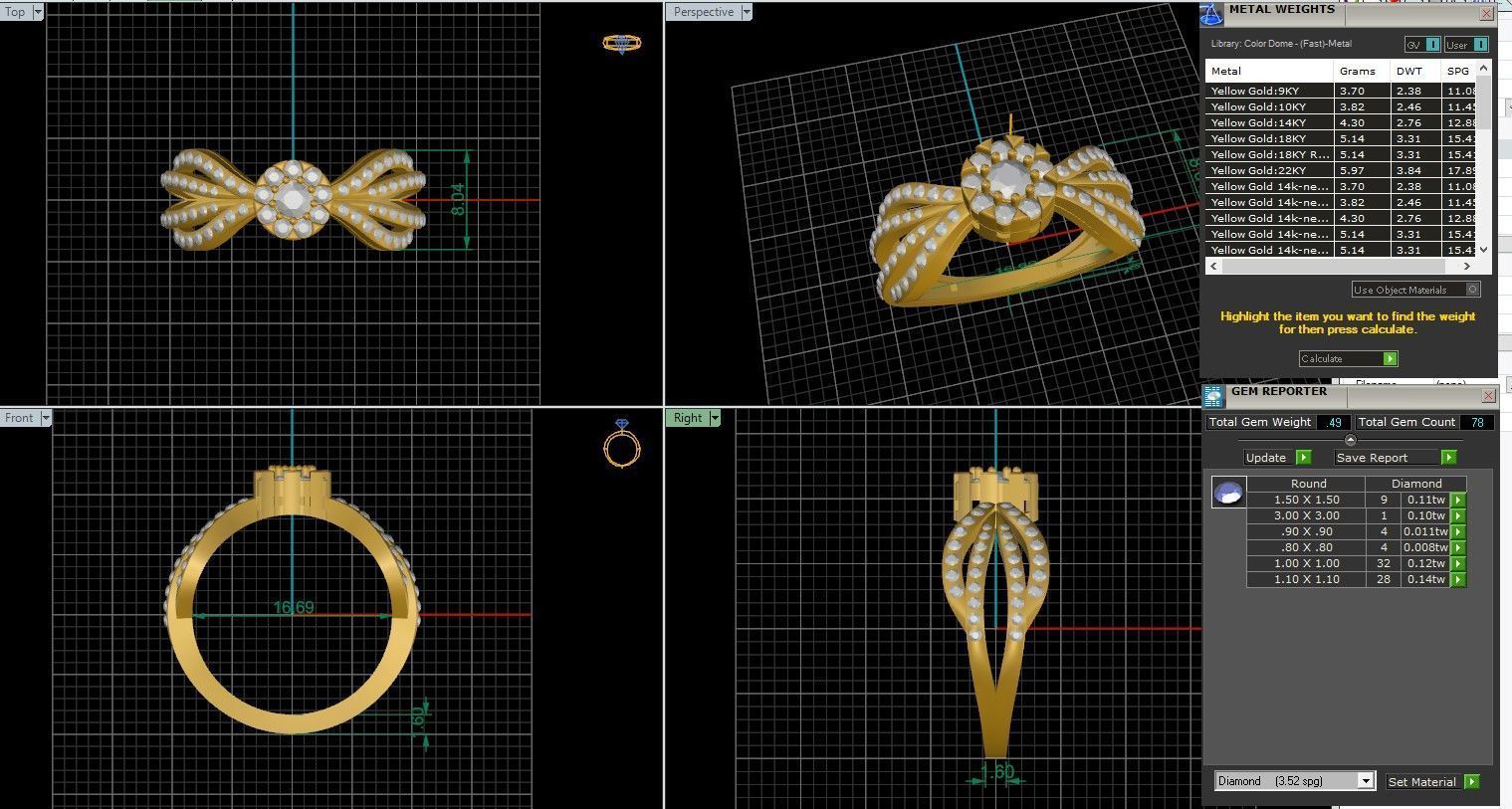Select the Yellow Gold:22KY row
Viewport: 1512px width, 809px height.
click(1341, 170)
